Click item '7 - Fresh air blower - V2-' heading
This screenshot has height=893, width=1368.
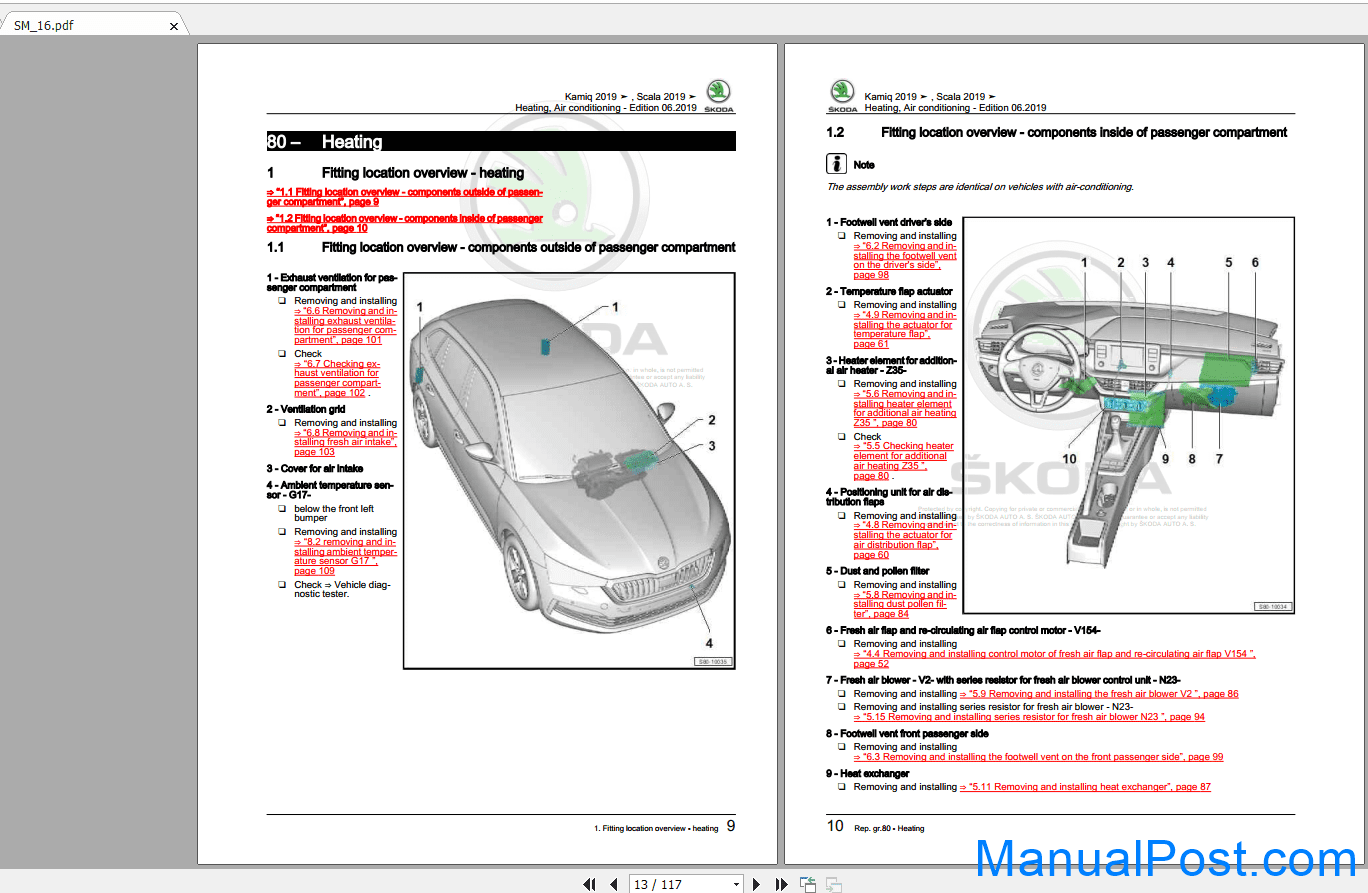(1003, 680)
